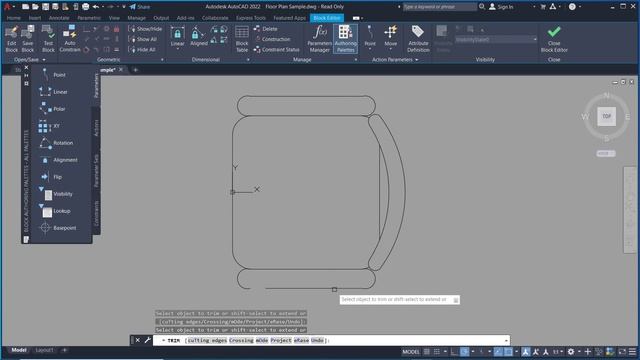Screen dimensions: 640x360
Task: Pick the Basepoint parameter in palette
Action: click(x=58, y=228)
